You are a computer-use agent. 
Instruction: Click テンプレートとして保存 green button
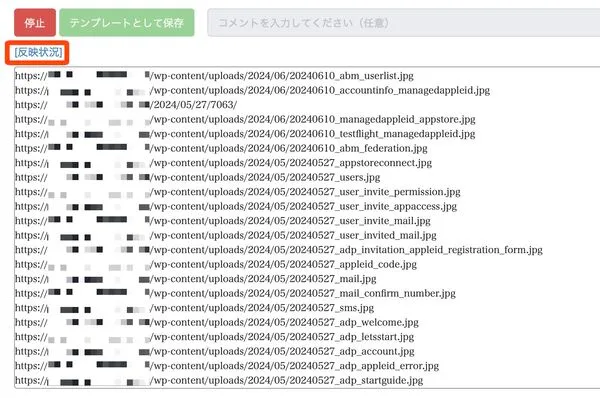[x=127, y=23]
